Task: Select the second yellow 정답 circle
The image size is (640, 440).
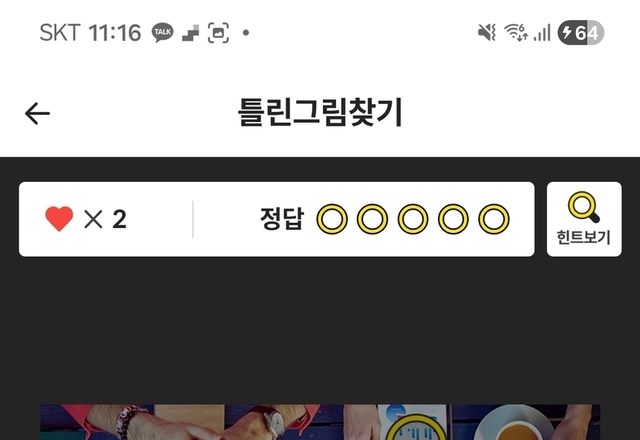Action: point(372,219)
